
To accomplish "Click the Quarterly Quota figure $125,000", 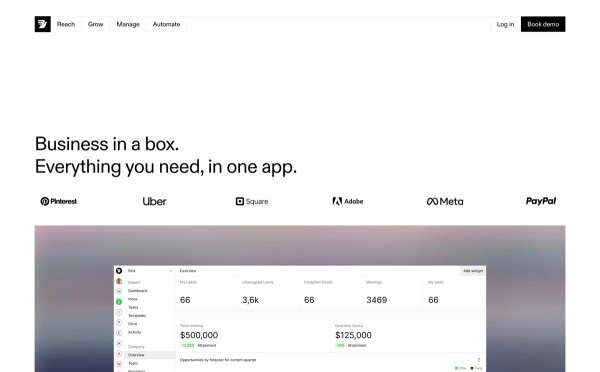I will pos(353,335).
